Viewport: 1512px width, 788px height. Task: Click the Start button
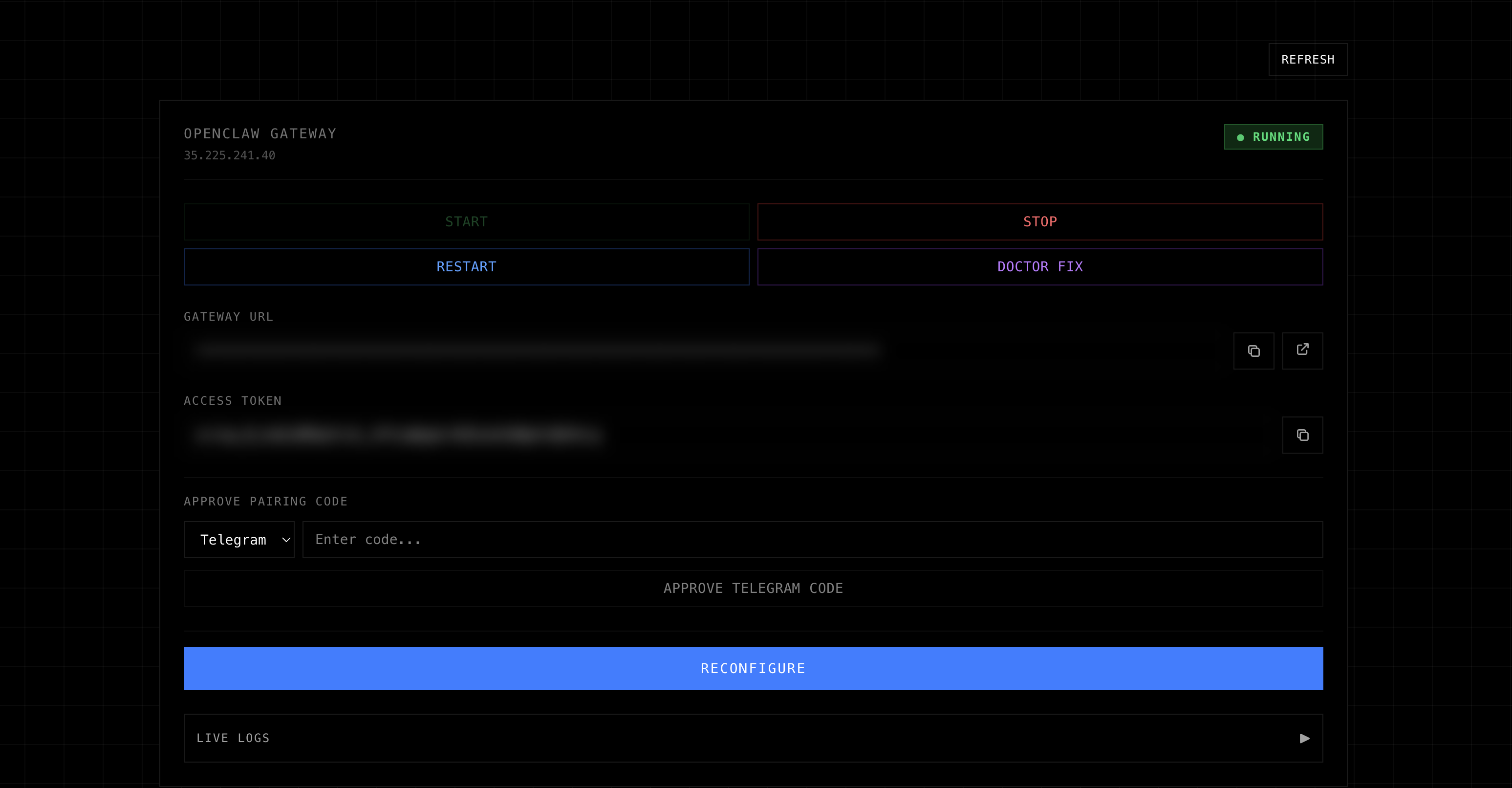(466, 222)
